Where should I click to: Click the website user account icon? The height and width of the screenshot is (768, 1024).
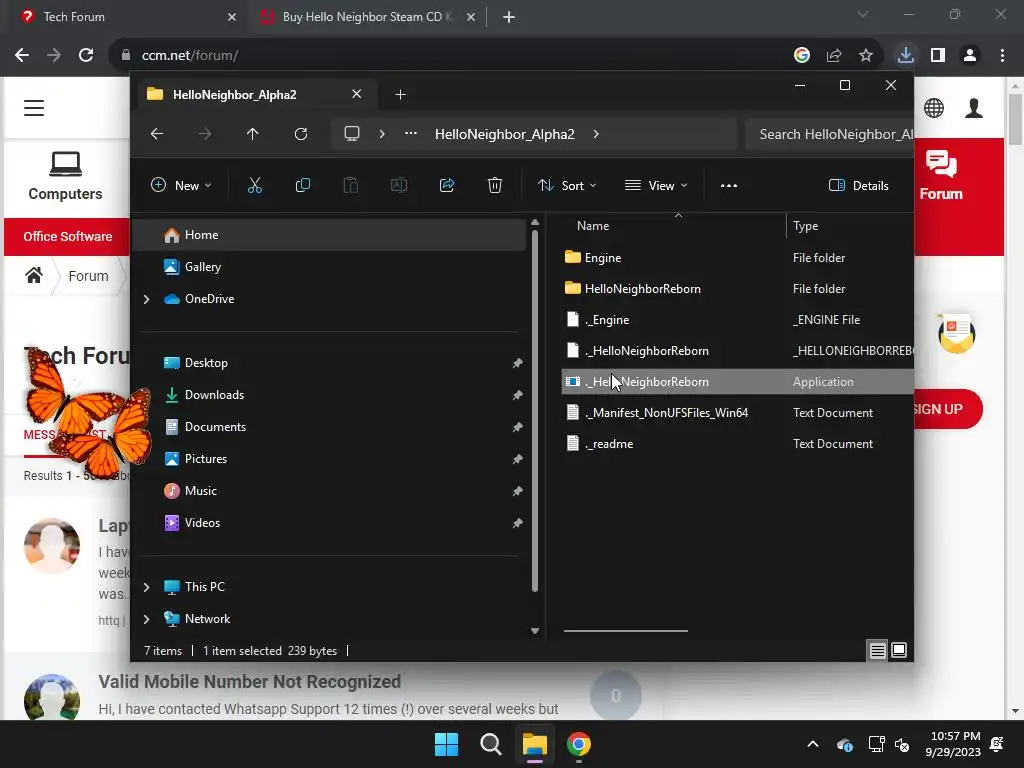tap(974, 108)
